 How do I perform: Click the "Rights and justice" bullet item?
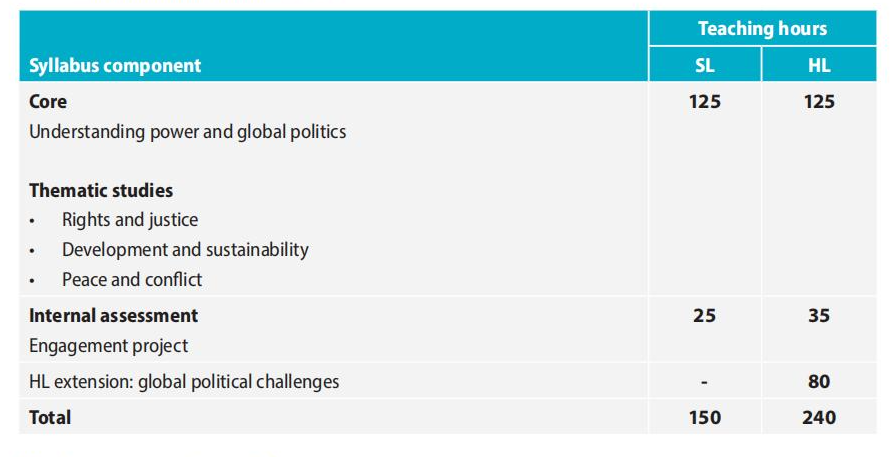coord(130,220)
